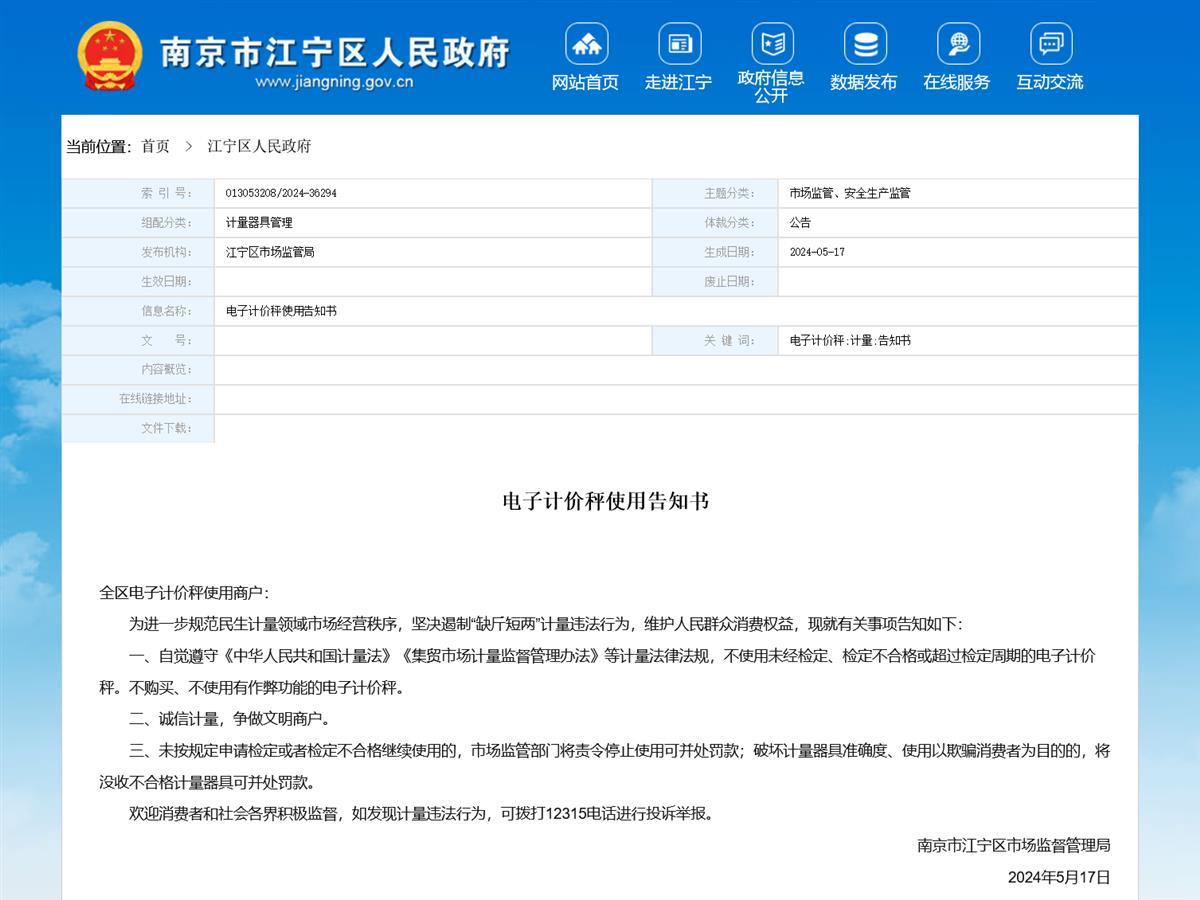Select the 政府信息公开 navigation text label
The image size is (1200, 900).
pyautogui.click(x=771, y=87)
